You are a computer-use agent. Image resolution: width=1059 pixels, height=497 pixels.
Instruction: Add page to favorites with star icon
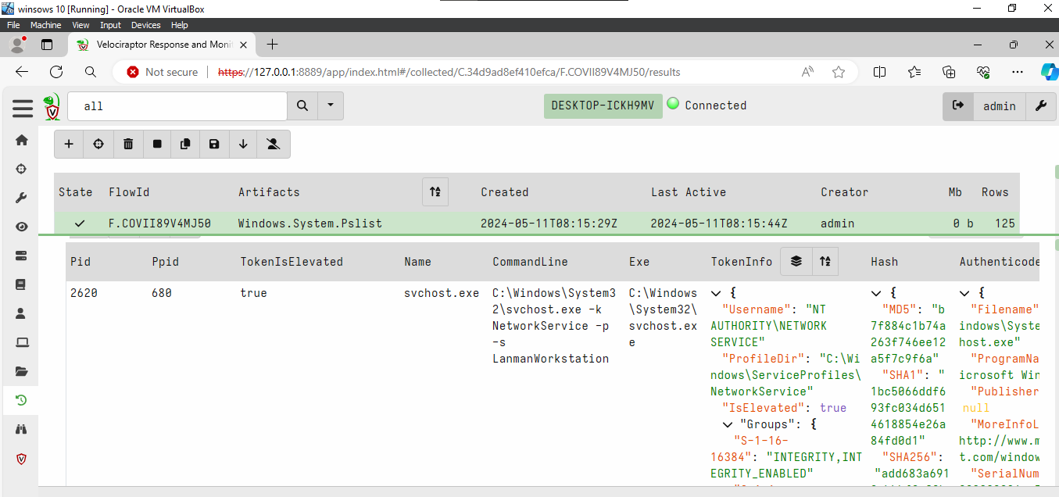click(x=838, y=72)
